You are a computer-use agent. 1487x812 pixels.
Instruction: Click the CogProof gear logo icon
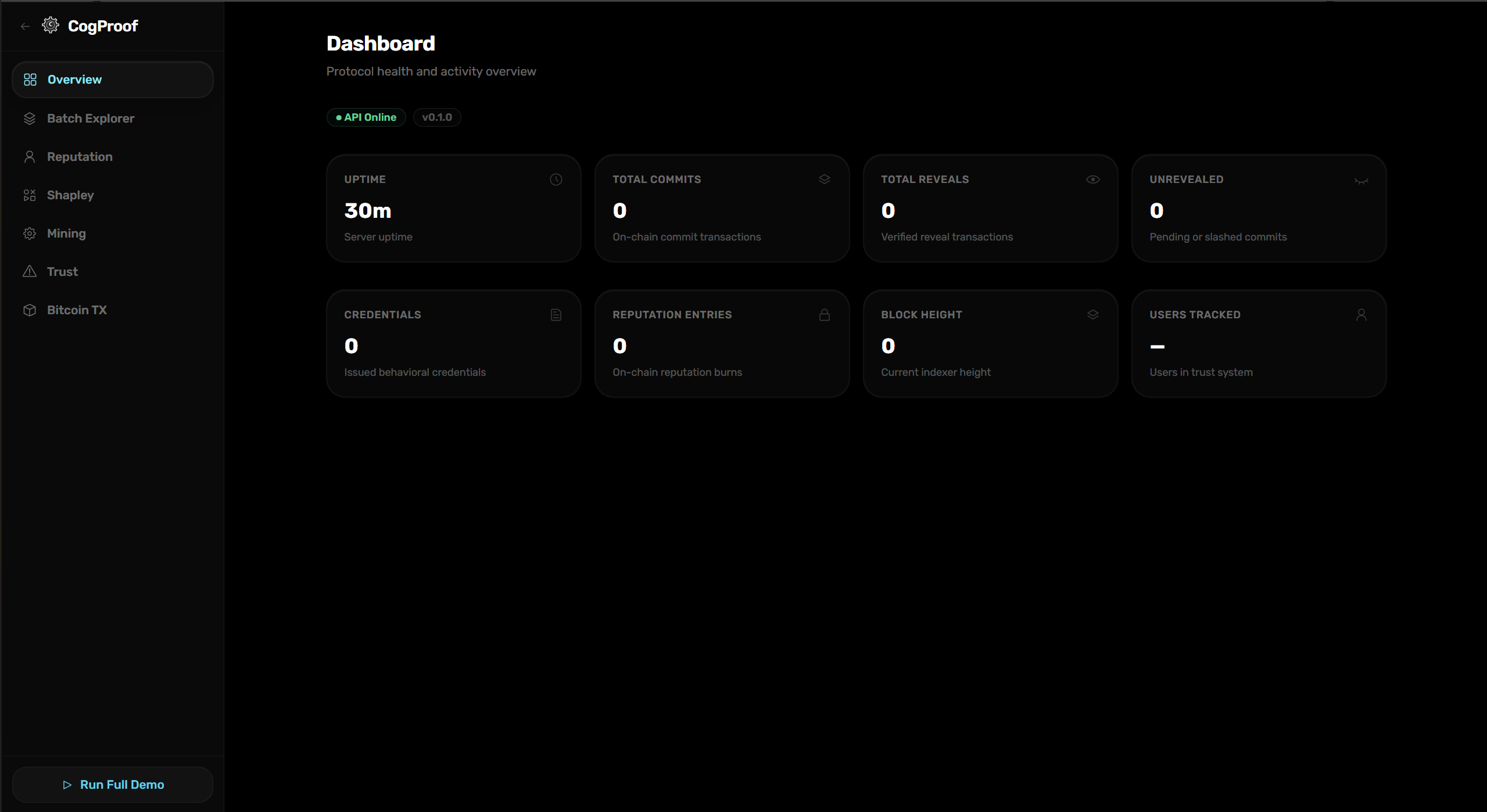point(51,25)
